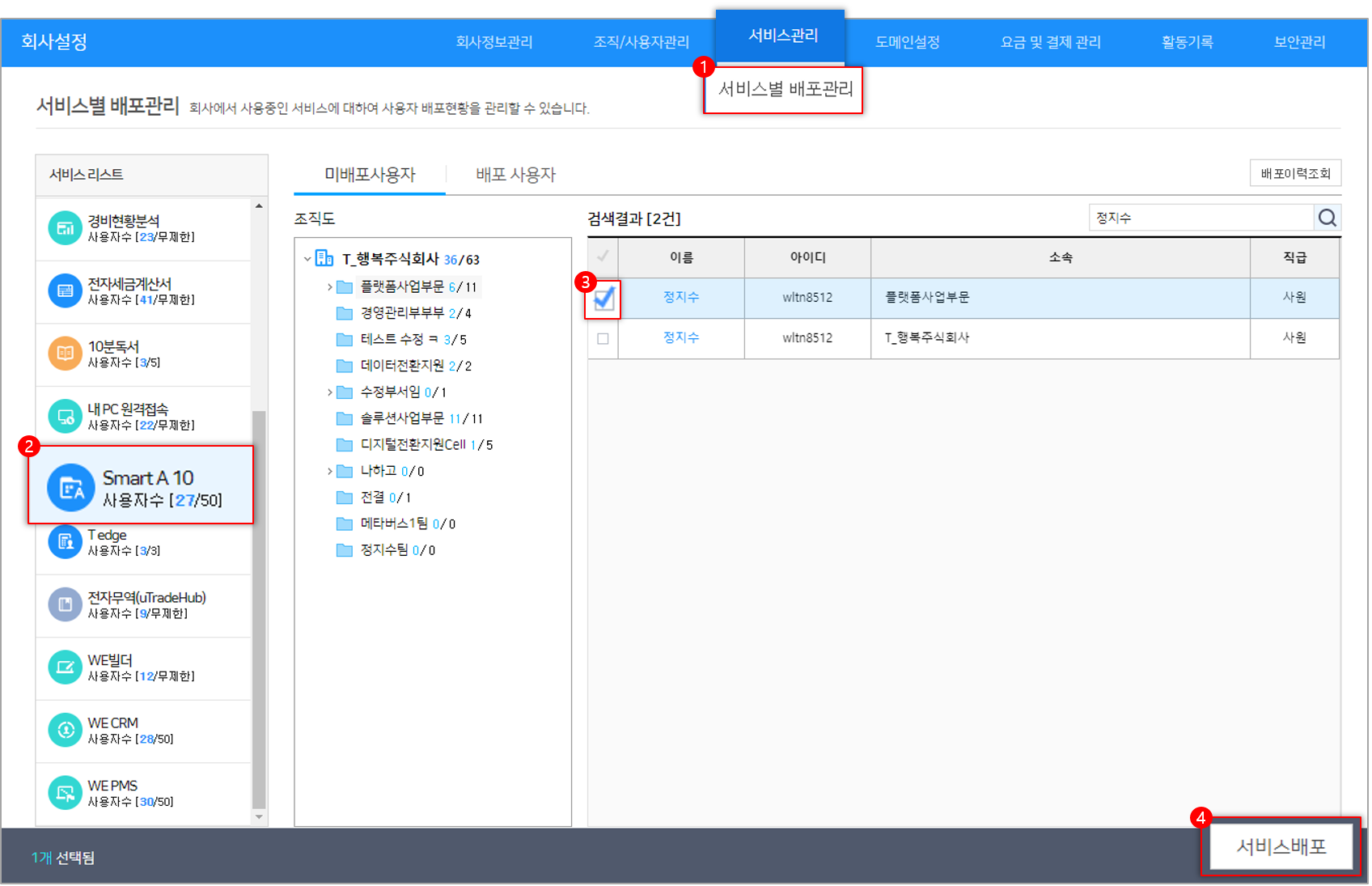Click the 경비현황분석 service icon
This screenshot has width=1372, height=886.
click(x=65, y=228)
